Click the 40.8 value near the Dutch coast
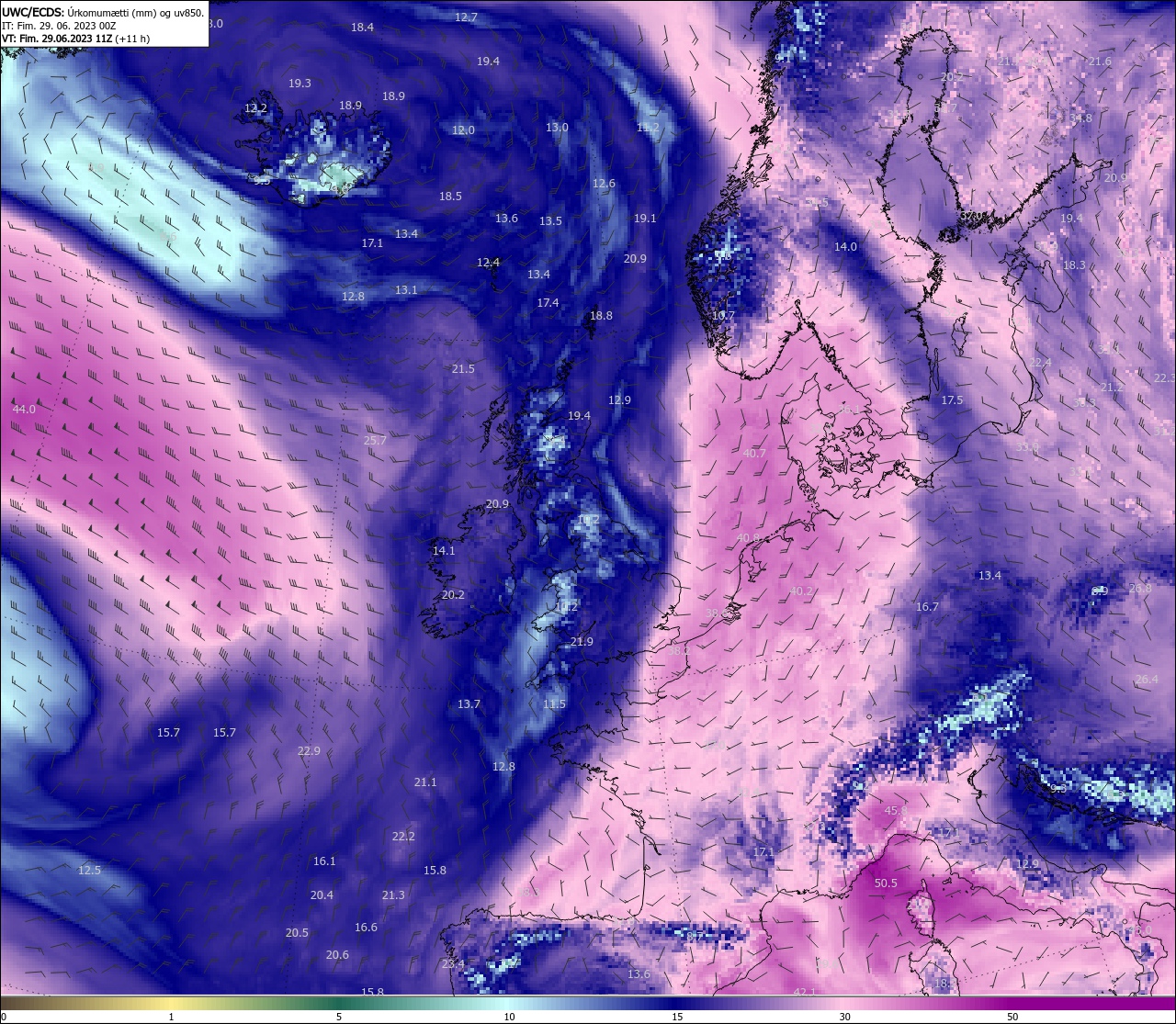The image size is (1176, 1024). (x=748, y=538)
